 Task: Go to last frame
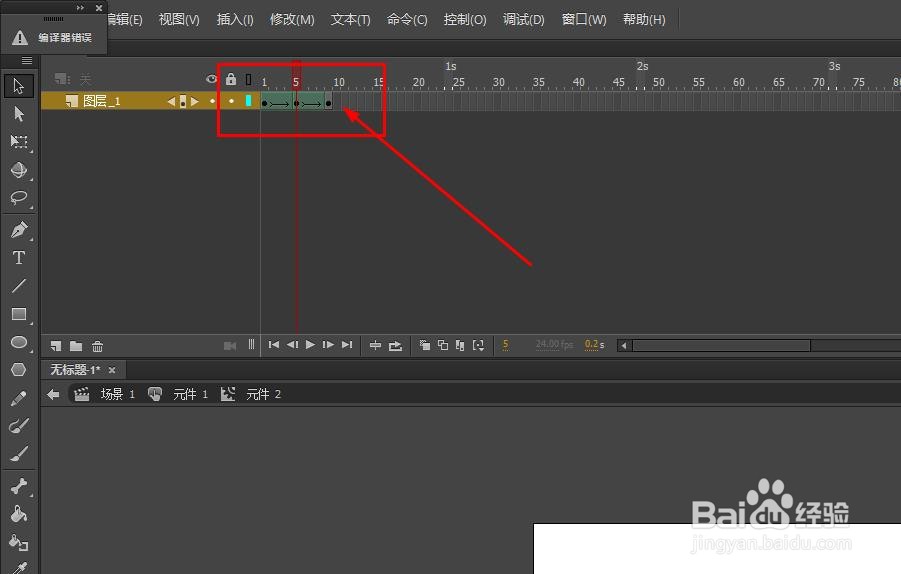tap(346, 345)
